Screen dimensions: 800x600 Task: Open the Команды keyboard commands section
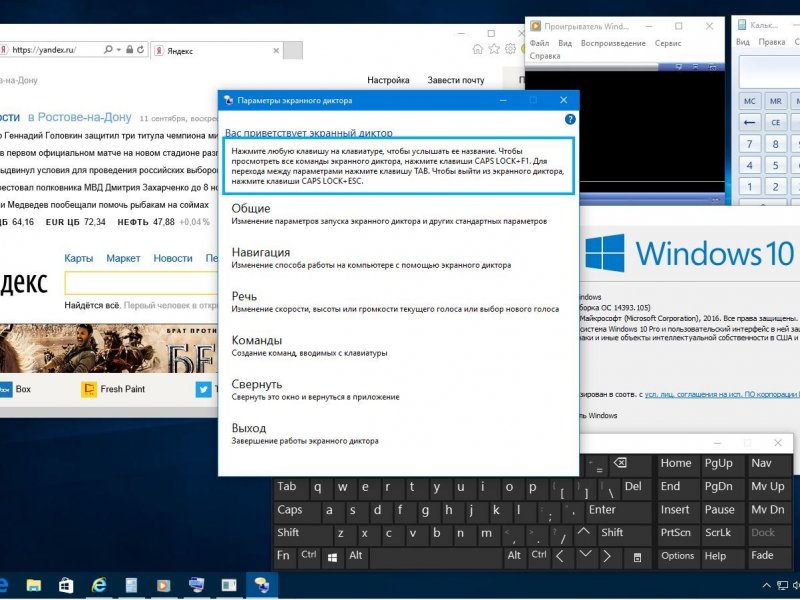pyautogui.click(x=309, y=346)
